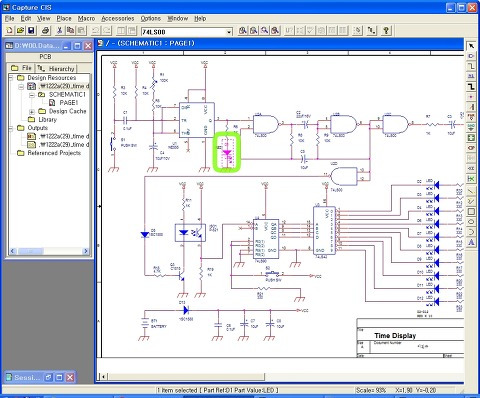Viewport: 480px width, 398px height.
Task: Click the project tree horizontal scrollbar
Action: [49, 251]
